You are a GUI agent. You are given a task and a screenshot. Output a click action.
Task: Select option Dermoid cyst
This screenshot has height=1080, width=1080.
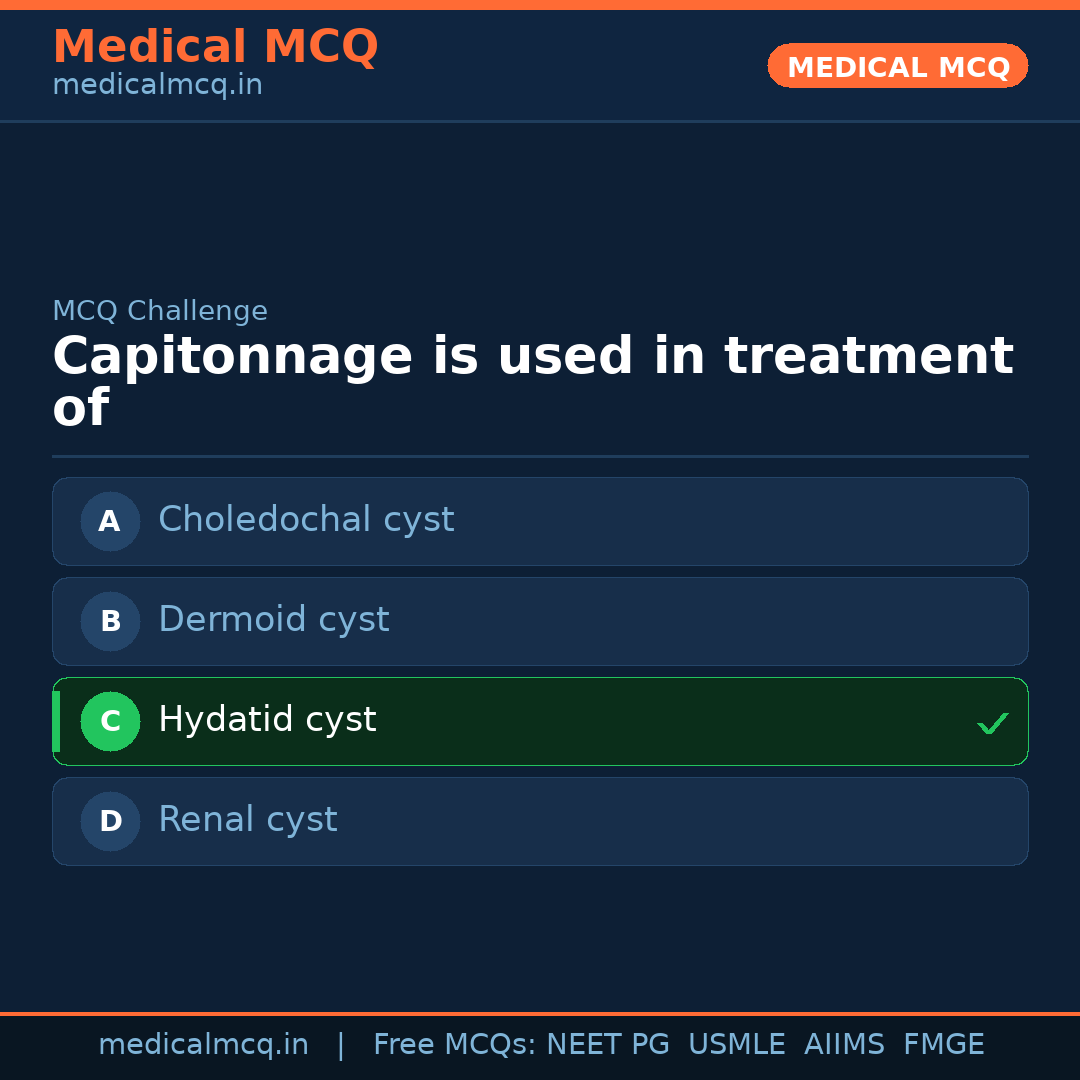pyautogui.click(x=273, y=620)
